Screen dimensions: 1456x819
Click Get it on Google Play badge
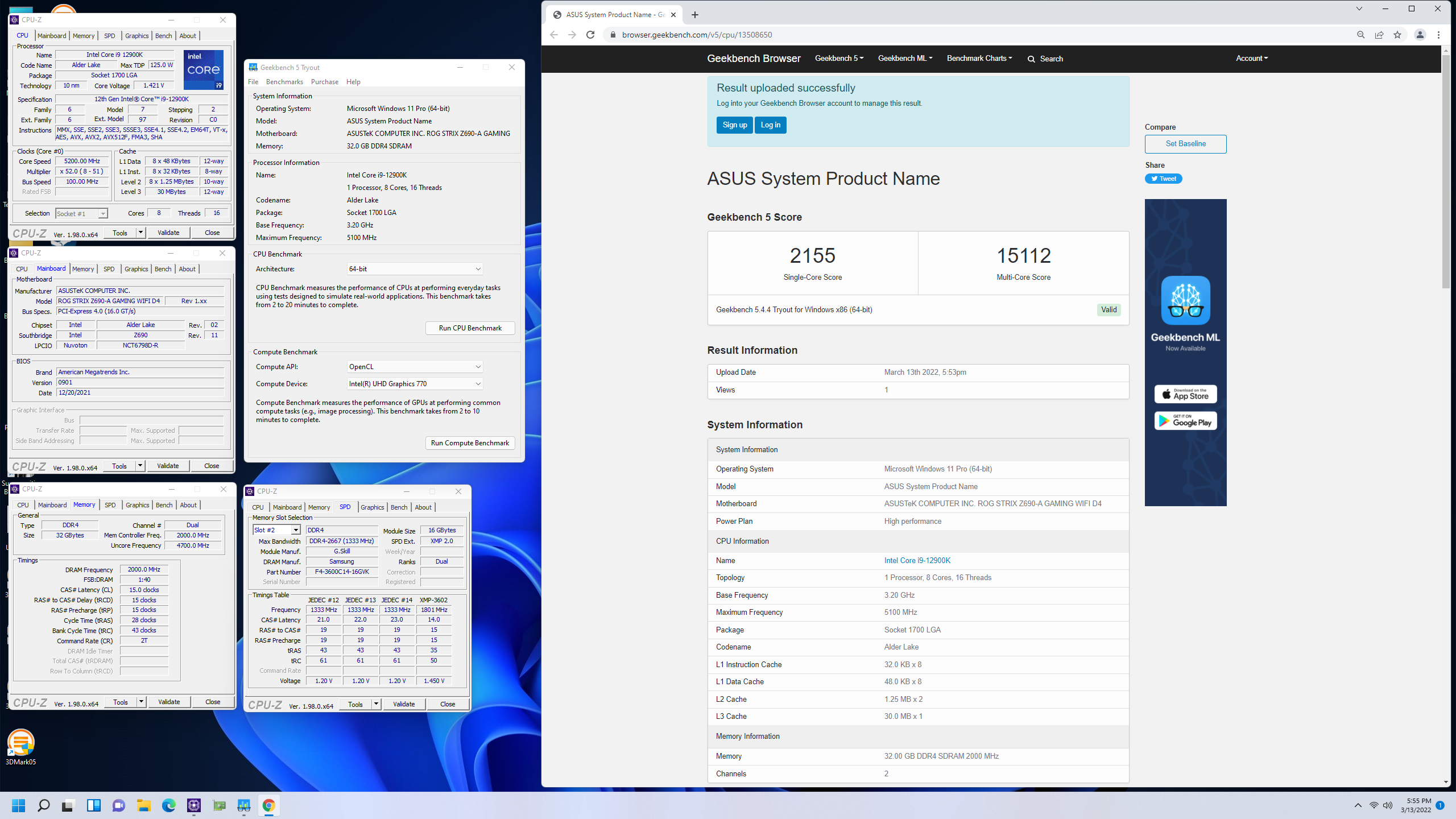[1185, 421]
